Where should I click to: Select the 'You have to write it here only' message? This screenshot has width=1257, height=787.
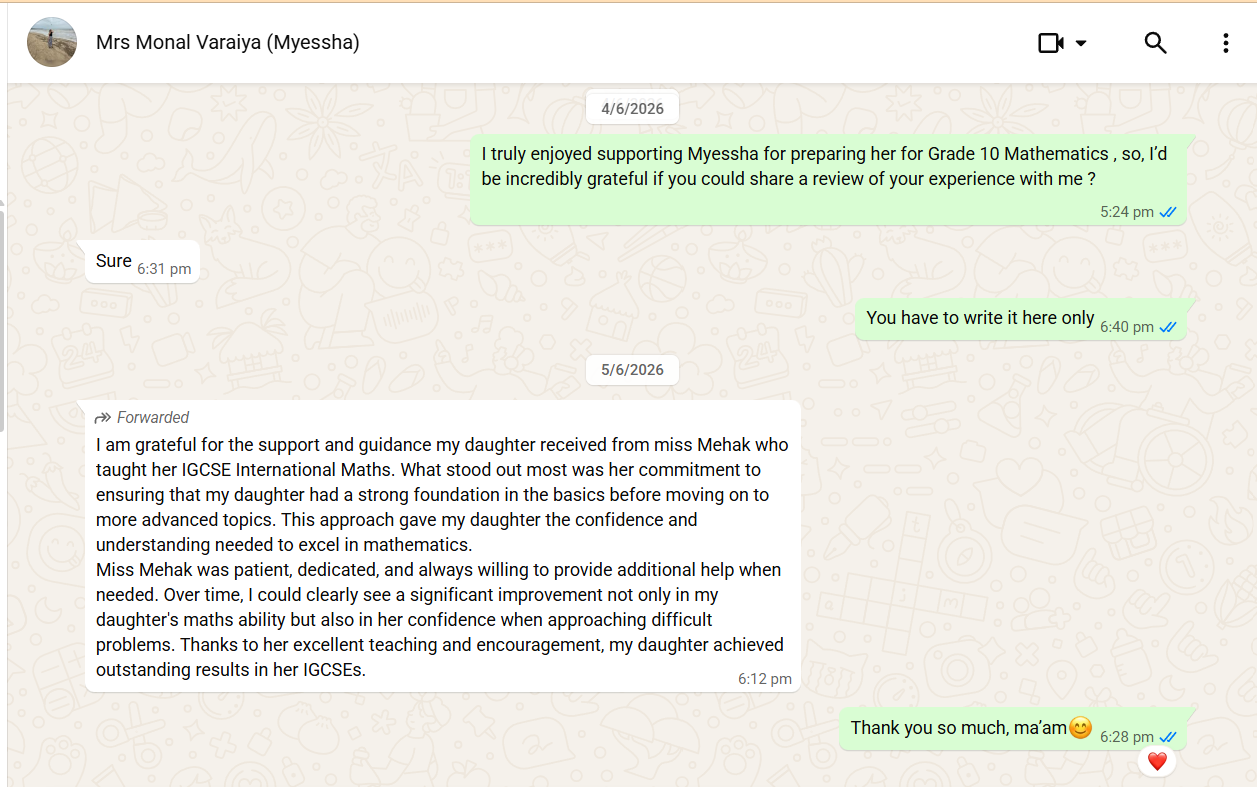point(1020,319)
